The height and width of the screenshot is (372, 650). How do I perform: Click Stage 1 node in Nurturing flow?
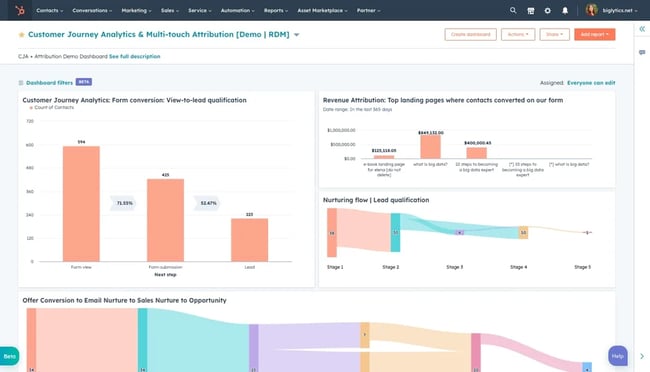pos(332,233)
